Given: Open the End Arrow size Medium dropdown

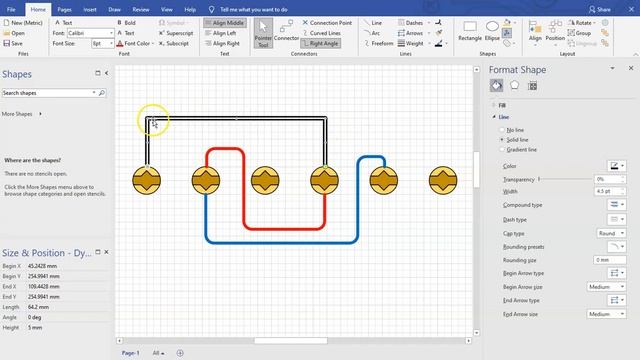Looking at the screenshot, I should pyautogui.click(x=607, y=314).
